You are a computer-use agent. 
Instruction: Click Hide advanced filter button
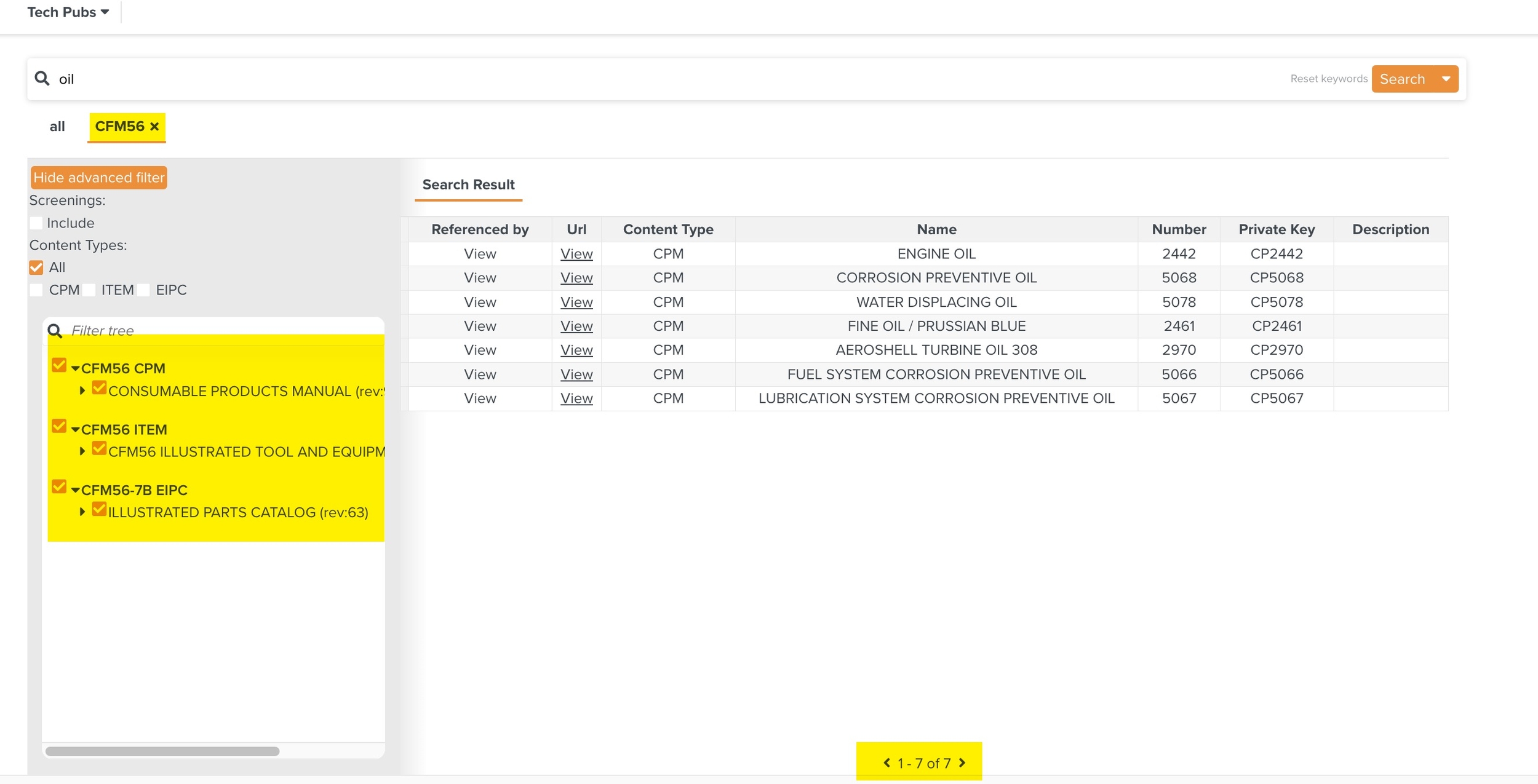pos(99,178)
